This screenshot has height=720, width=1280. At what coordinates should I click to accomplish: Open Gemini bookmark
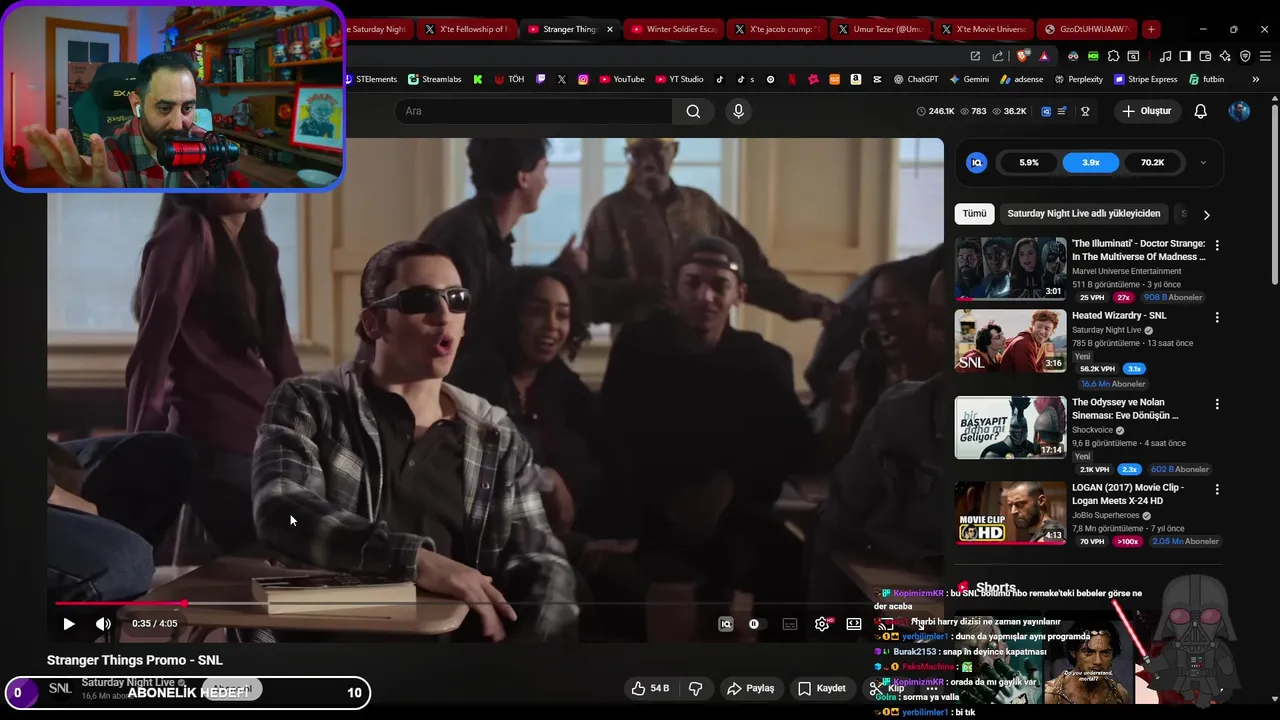point(969,79)
